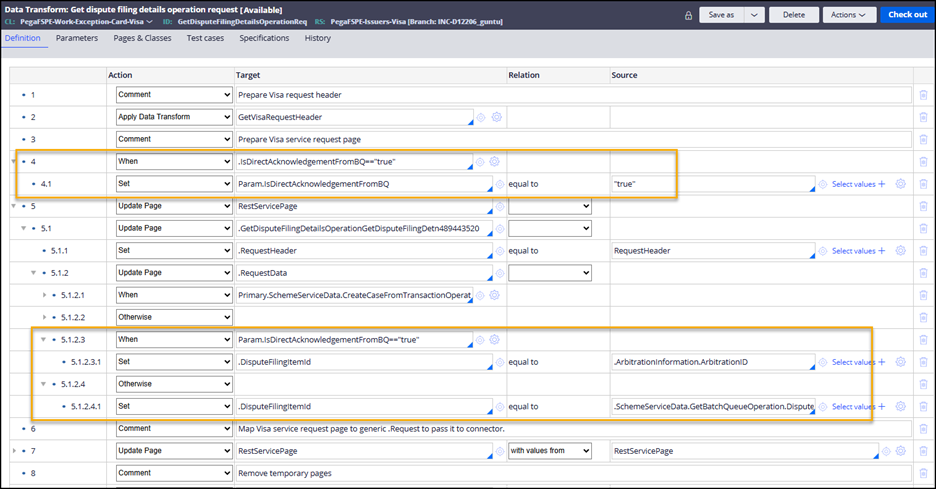Screen dimensions: 936x489
Task: Open the Test cases tab
Action: click(x=205, y=38)
